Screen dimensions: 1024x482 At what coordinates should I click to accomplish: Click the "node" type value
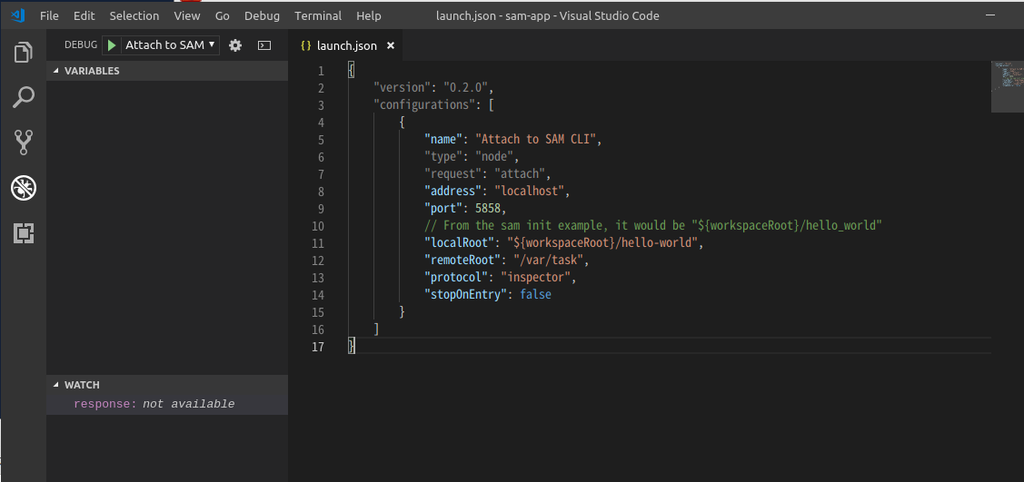(x=496, y=157)
